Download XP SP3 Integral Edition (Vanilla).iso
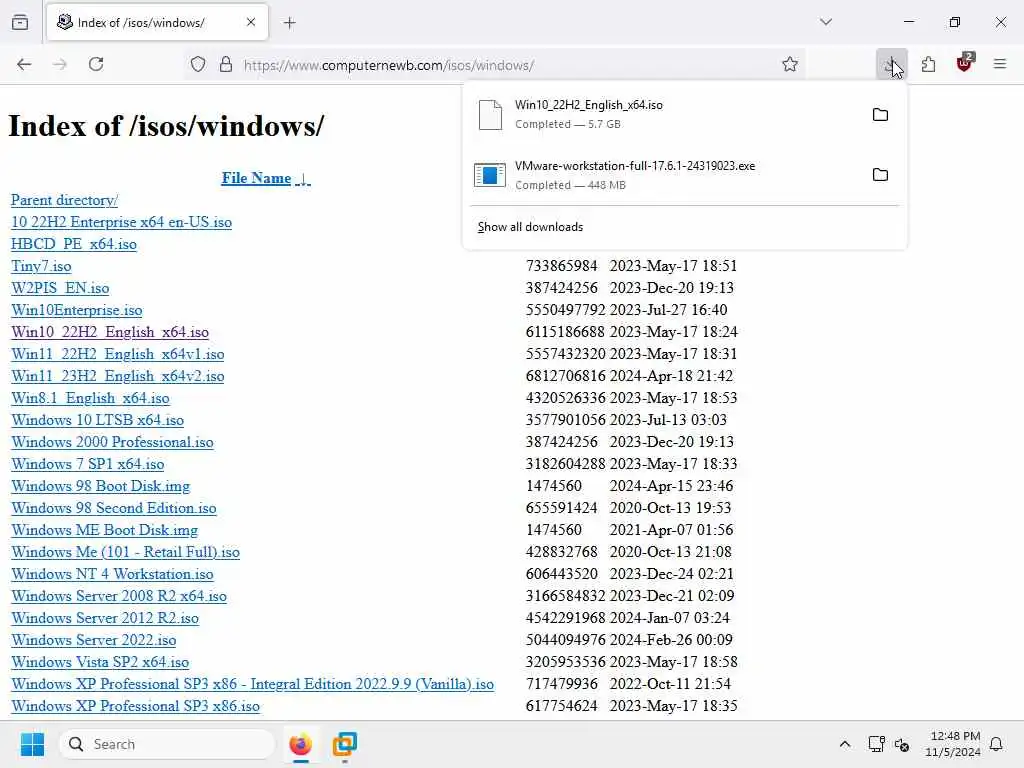Viewport: 1024px width, 768px height. (252, 684)
